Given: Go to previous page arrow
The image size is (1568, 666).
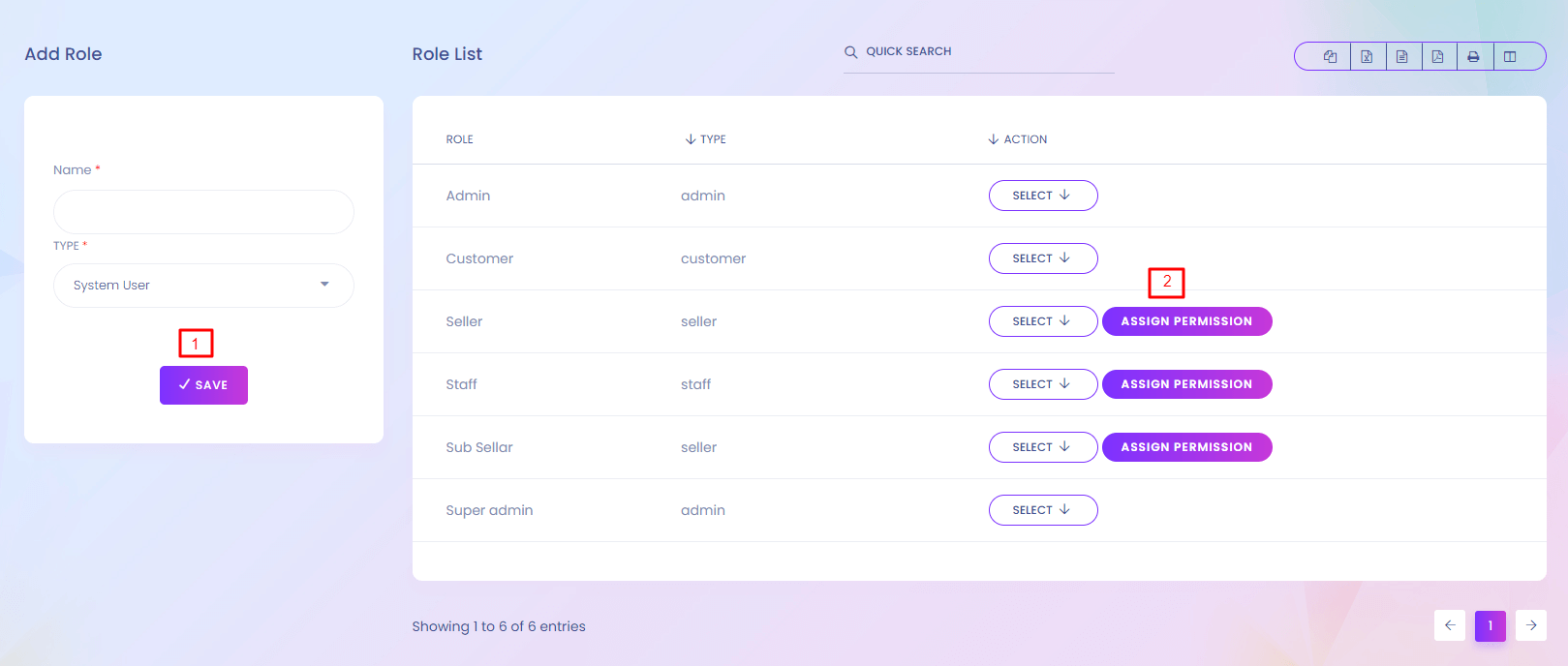Looking at the screenshot, I should (x=1450, y=625).
